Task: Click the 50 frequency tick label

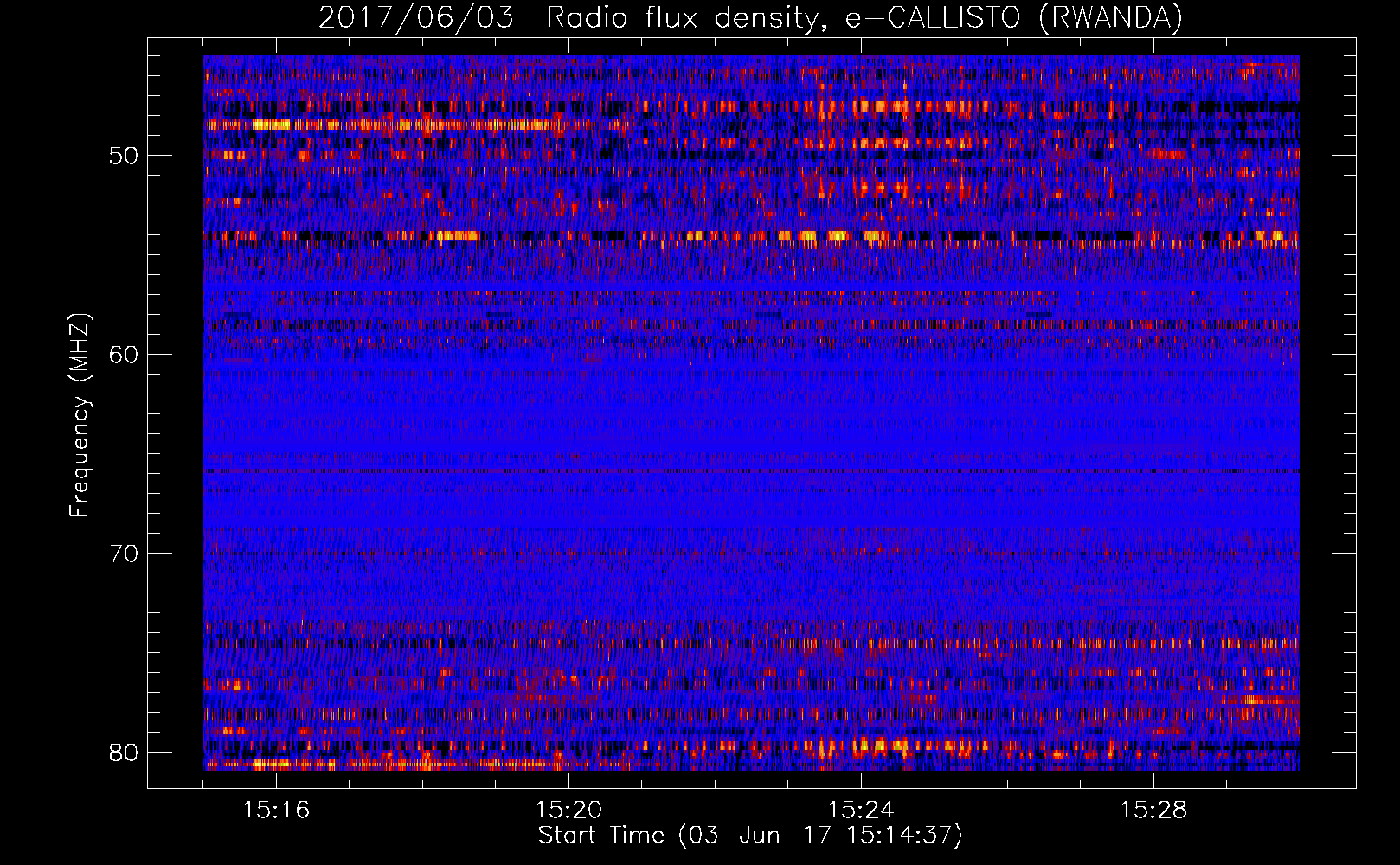Action: [x=124, y=157]
